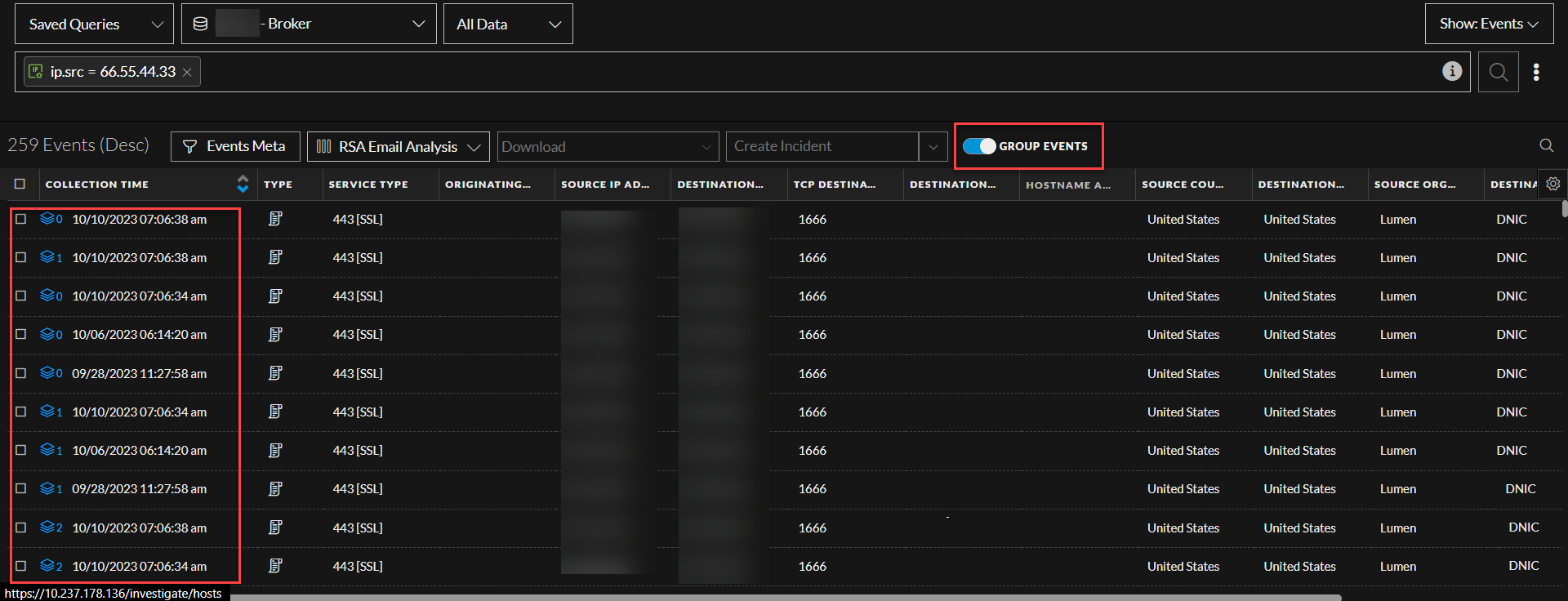
Task: Click the horizontal scrollbar at the bottom
Action: point(784,597)
